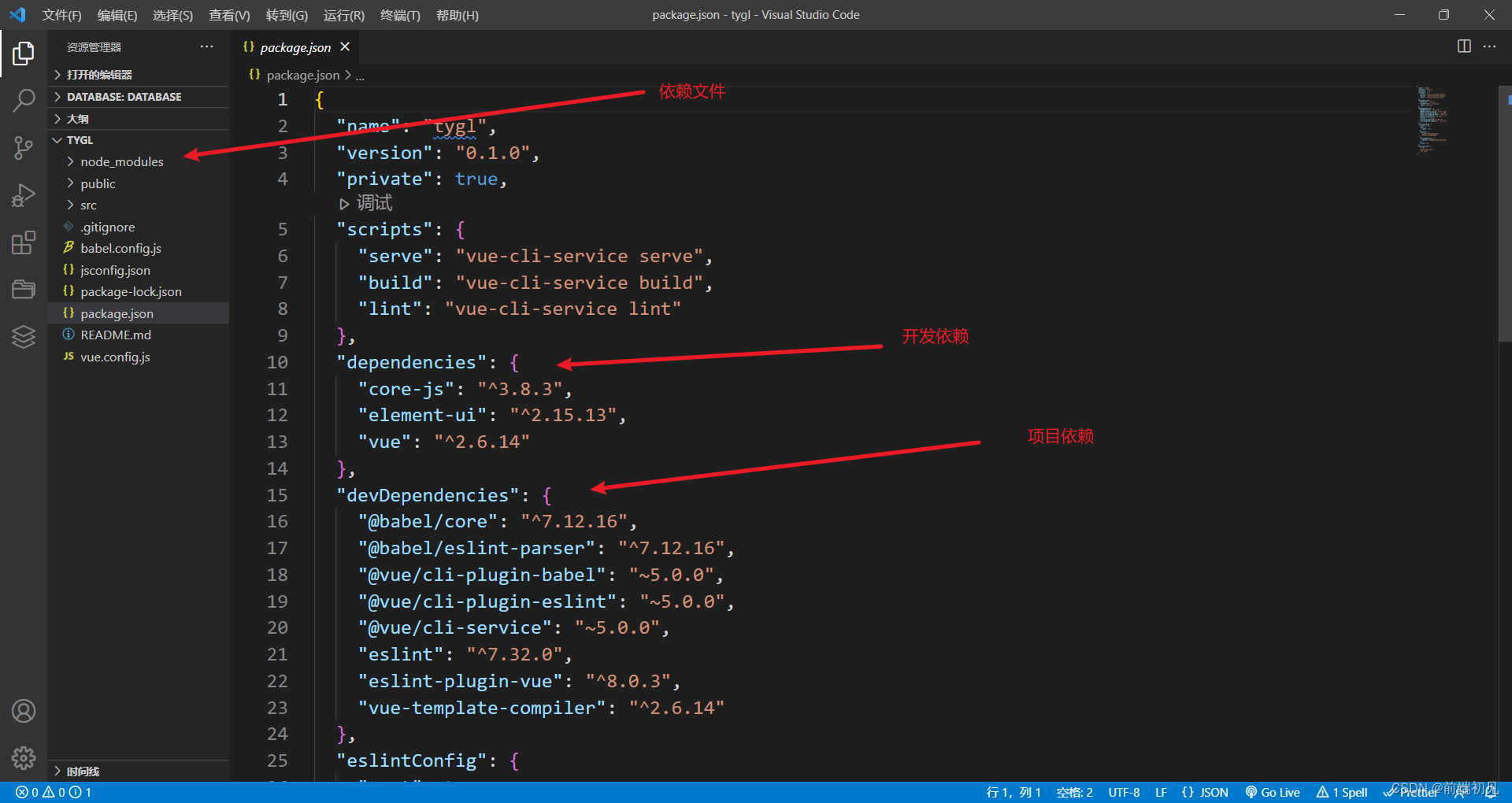The height and width of the screenshot is (803, 1512).
Task: Expand the DATABASE: DATABASE section
Action: [139, 97]
